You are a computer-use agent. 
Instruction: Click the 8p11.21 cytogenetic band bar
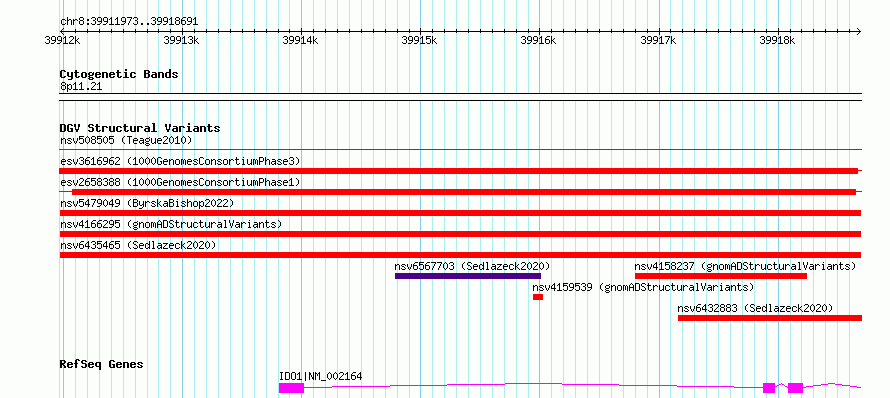[x=460, y=97]
